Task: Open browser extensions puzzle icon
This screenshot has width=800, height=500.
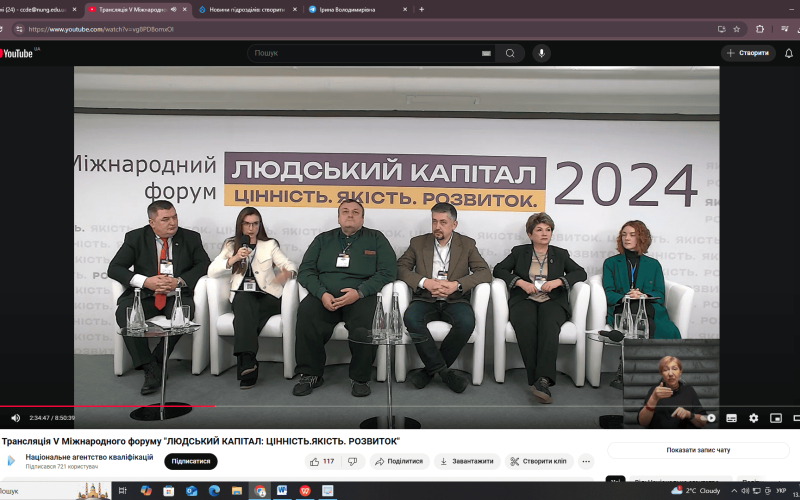Action: [x=760, y=29]
